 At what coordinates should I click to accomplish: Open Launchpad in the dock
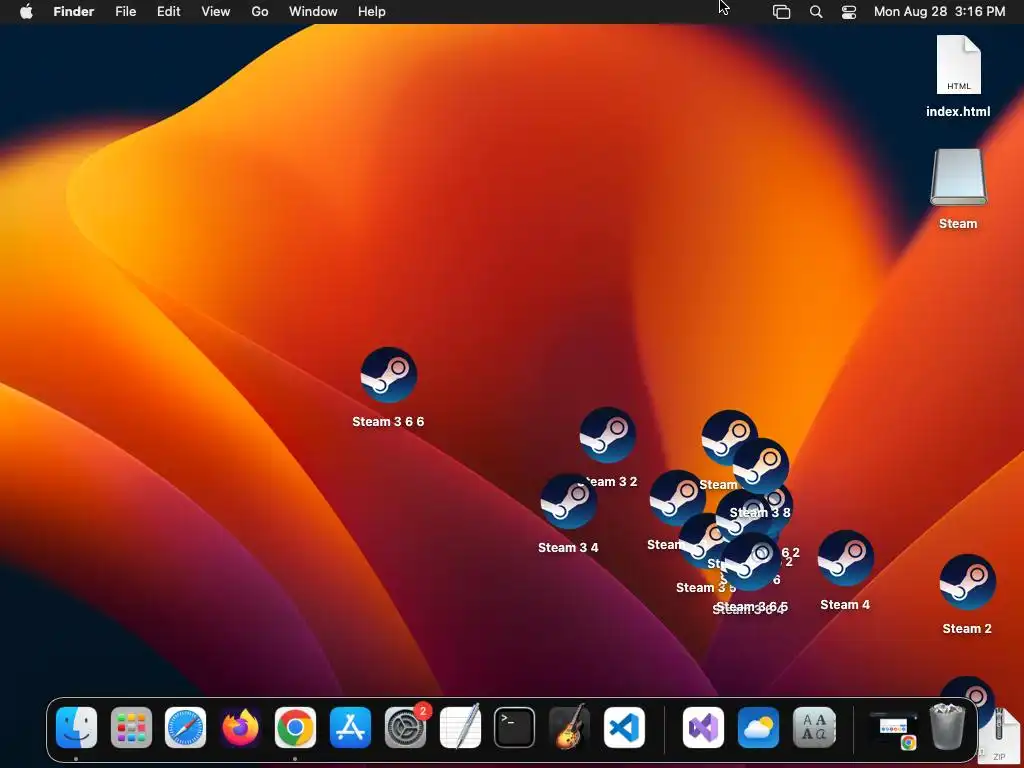tap(131, 727)
